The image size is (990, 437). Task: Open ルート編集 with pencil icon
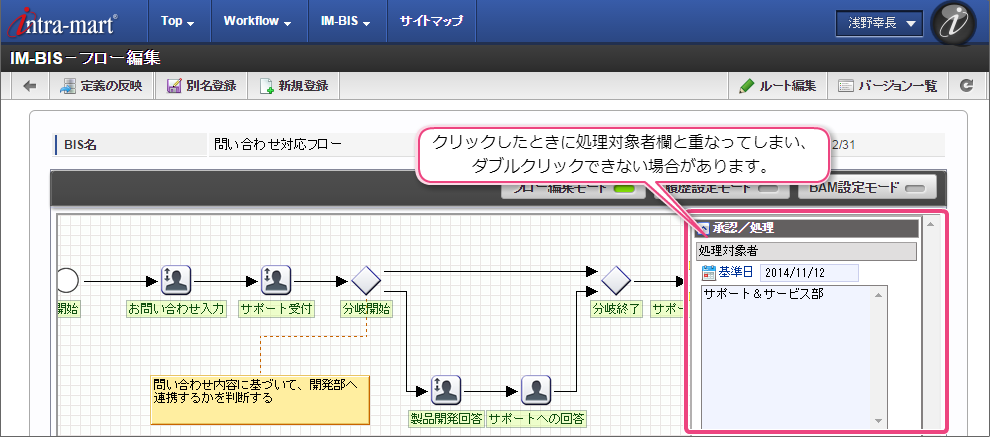[x=777, y=86]
